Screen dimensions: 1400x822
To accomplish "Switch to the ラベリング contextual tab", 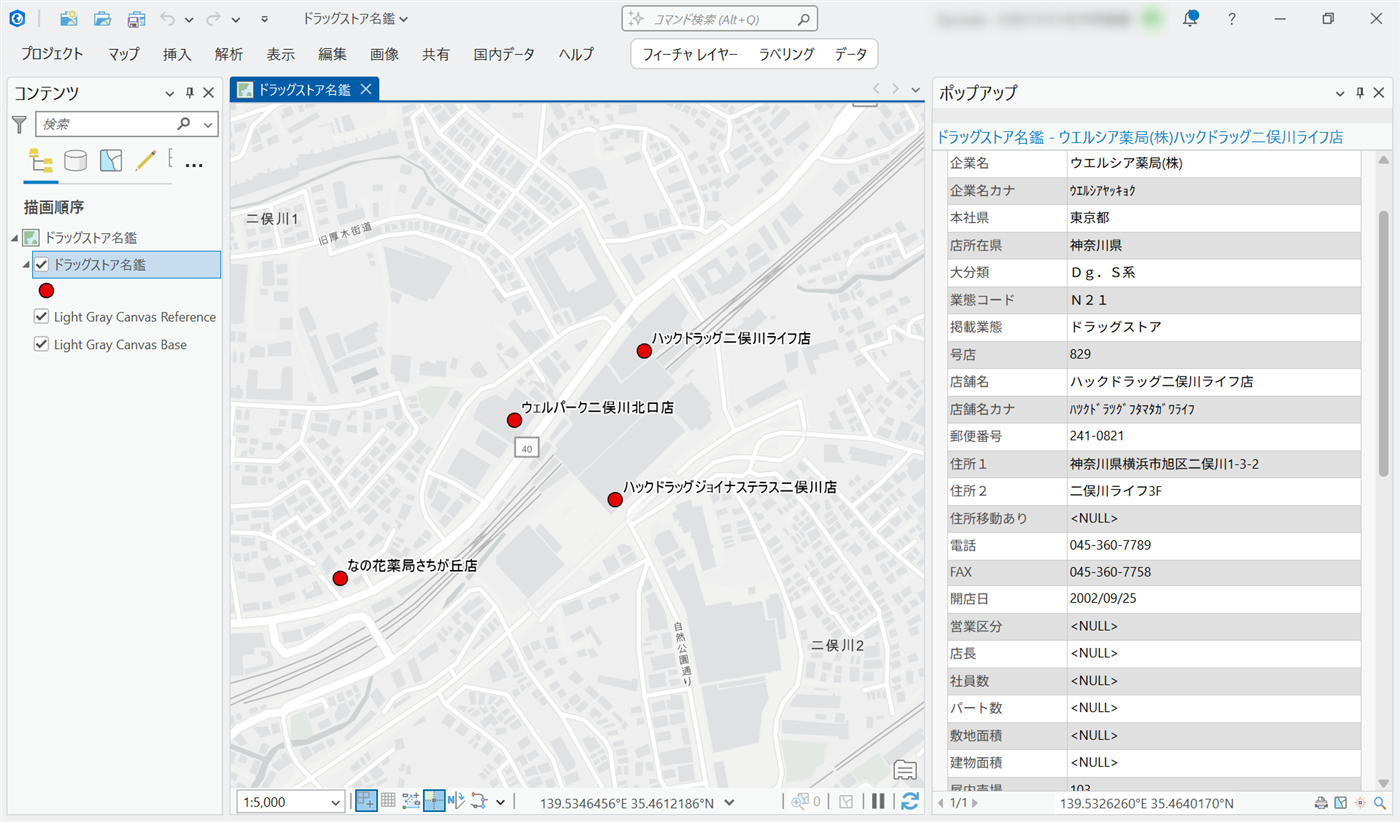I will (786, 54).
